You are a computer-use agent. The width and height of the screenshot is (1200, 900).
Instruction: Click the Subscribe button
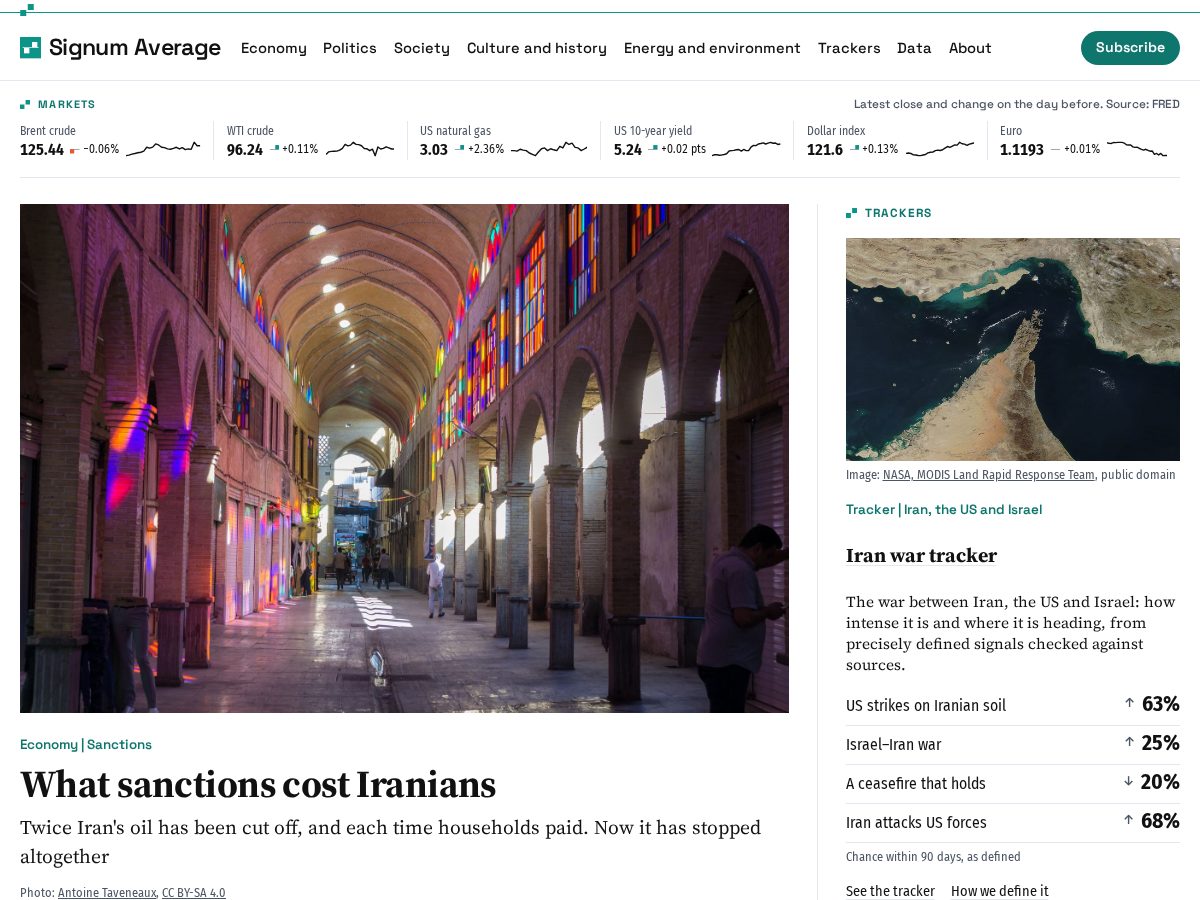tap(1130, 48)
